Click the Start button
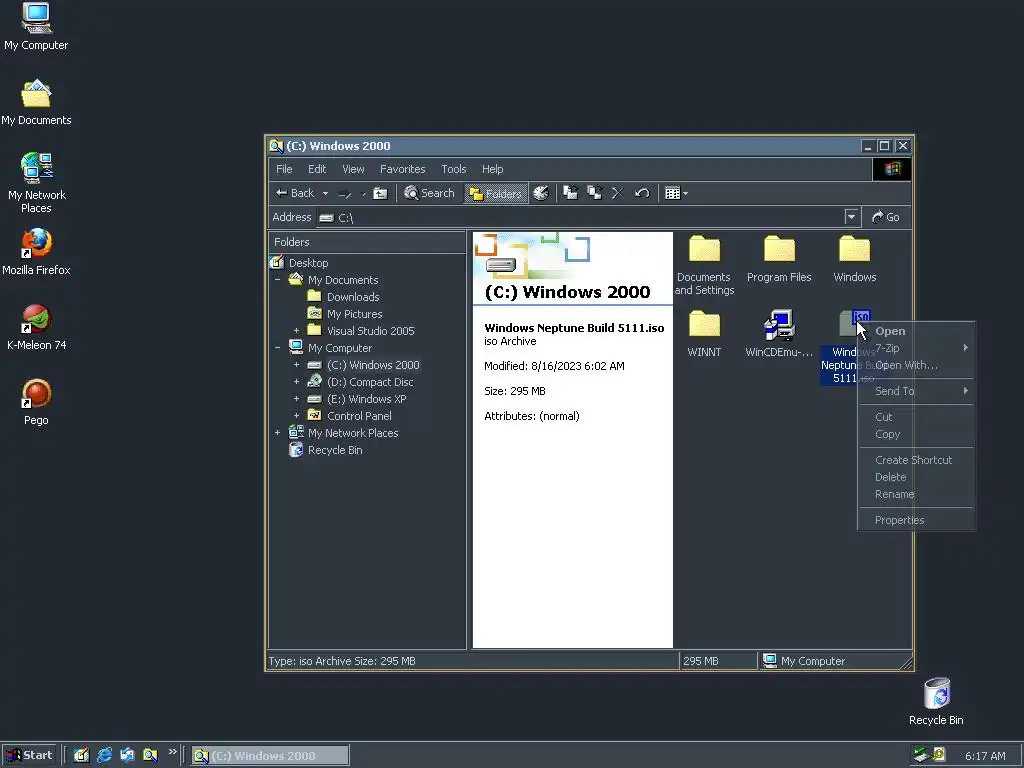The height and width of the screenshot is (768, 1024). [x=29, y=756]
